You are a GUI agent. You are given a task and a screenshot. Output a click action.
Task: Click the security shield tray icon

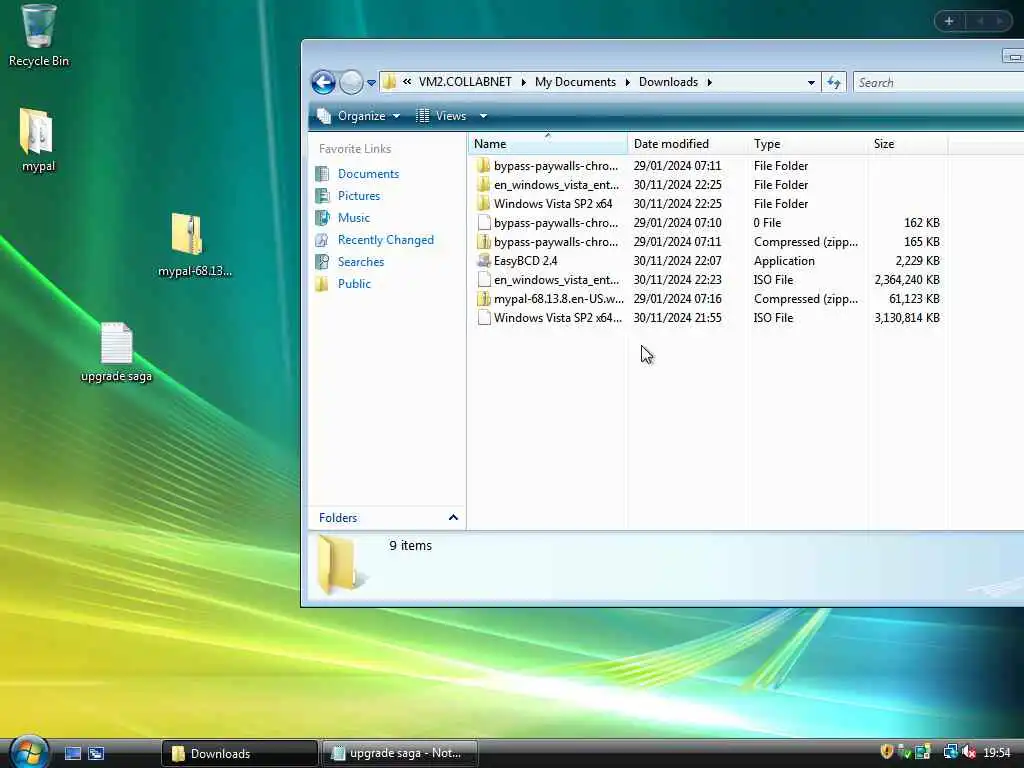coord(886,752)
